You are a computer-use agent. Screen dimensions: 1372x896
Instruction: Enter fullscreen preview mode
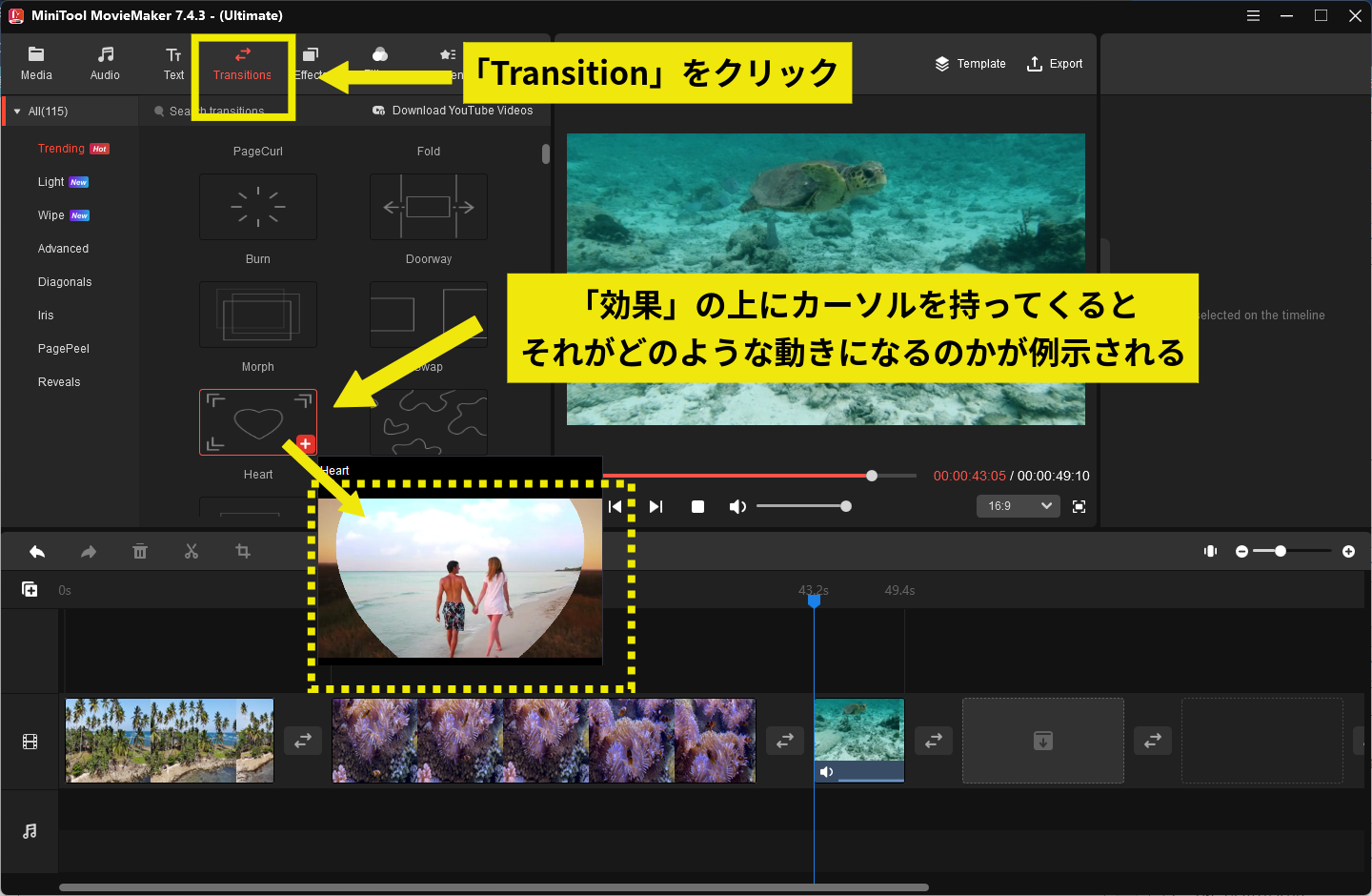(x=1079, y=506)
